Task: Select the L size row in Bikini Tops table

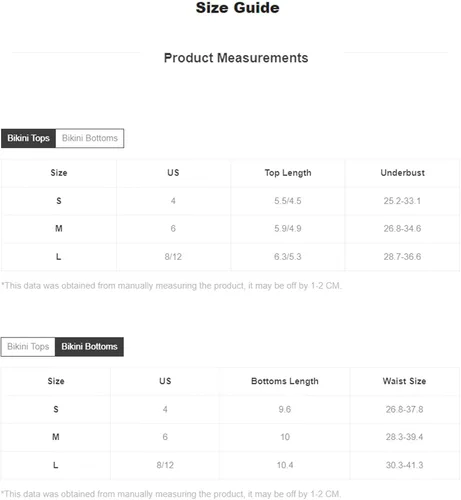Action: point(230,257)
